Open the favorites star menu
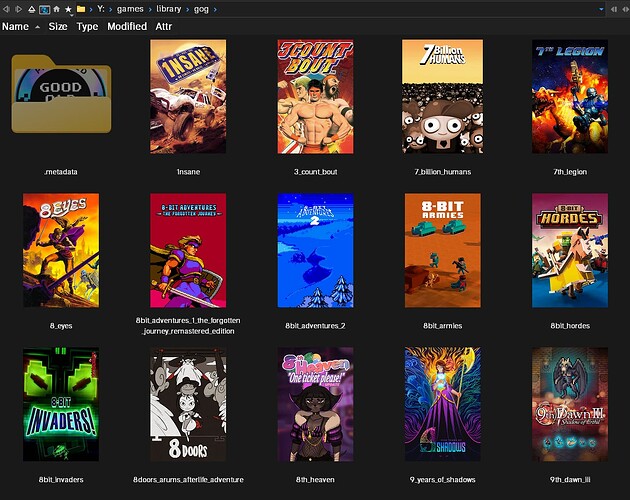Viewport: 630px width, 500px height. click(68, 9)
